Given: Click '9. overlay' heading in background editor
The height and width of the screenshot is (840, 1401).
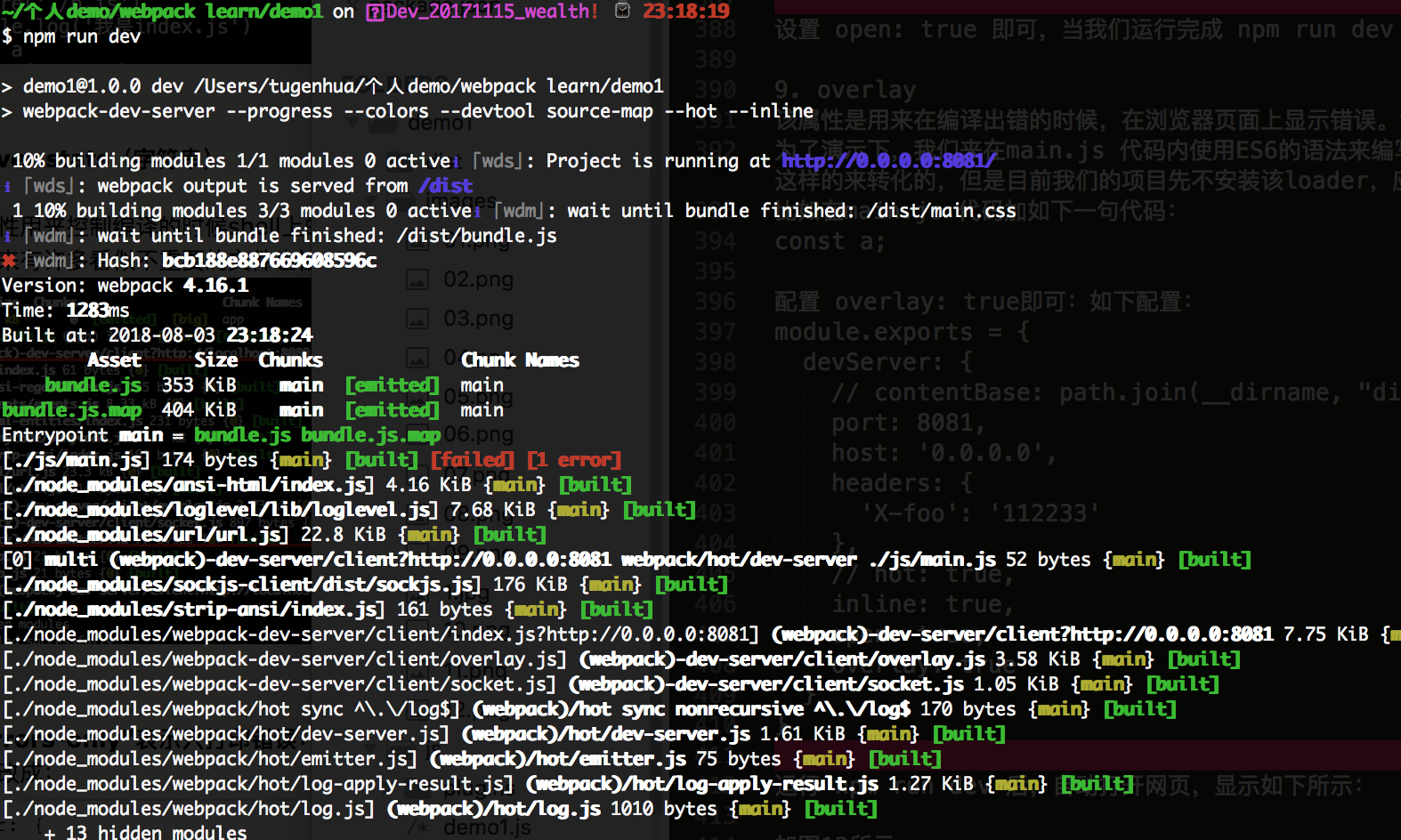Looking at the screenshot, I should click(x=845, y=90).
